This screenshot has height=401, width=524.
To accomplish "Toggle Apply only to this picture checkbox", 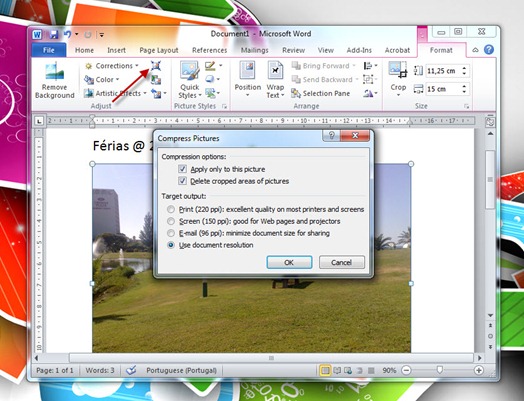I will [182, 169].
